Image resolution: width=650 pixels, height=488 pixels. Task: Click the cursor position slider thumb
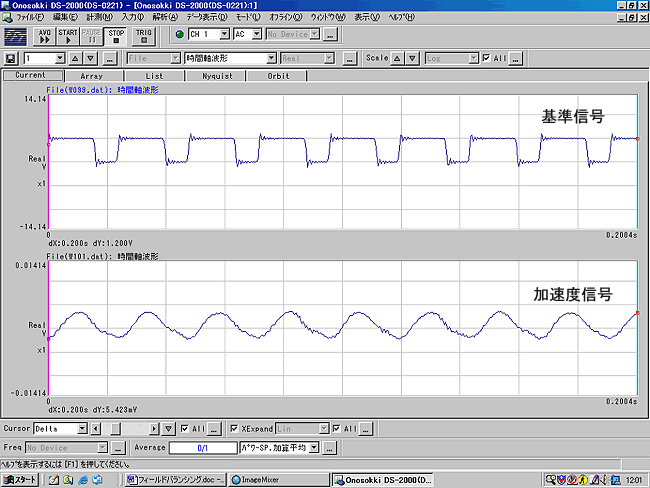coord(115,429)
